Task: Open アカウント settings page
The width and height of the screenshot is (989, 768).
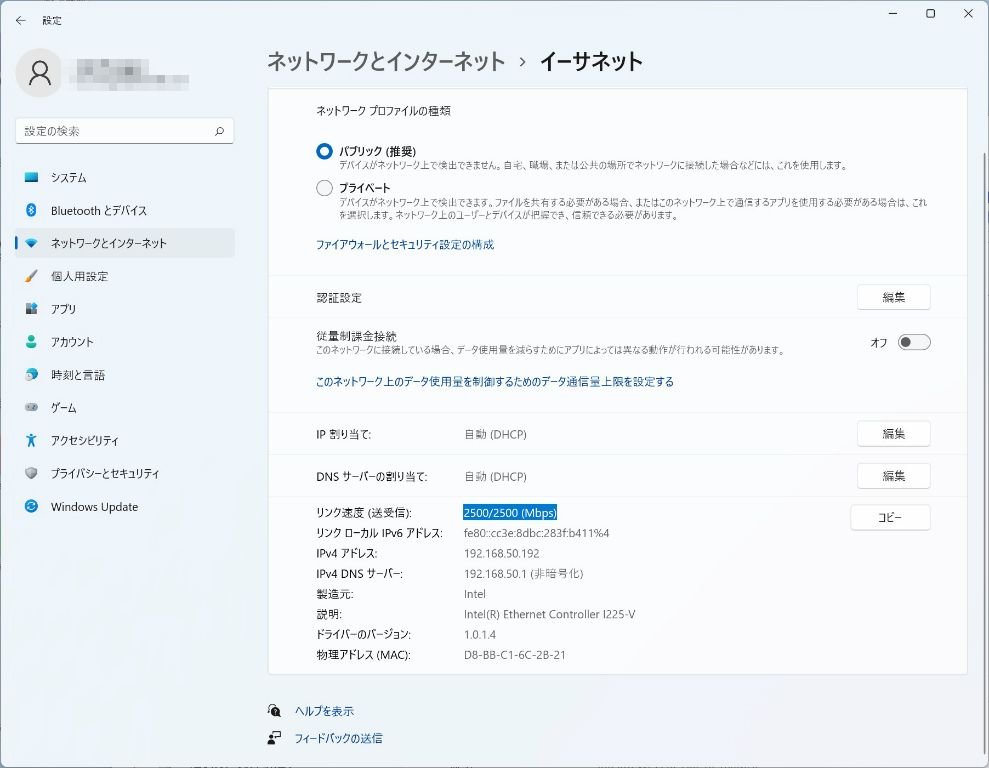Action: point(72,342)
